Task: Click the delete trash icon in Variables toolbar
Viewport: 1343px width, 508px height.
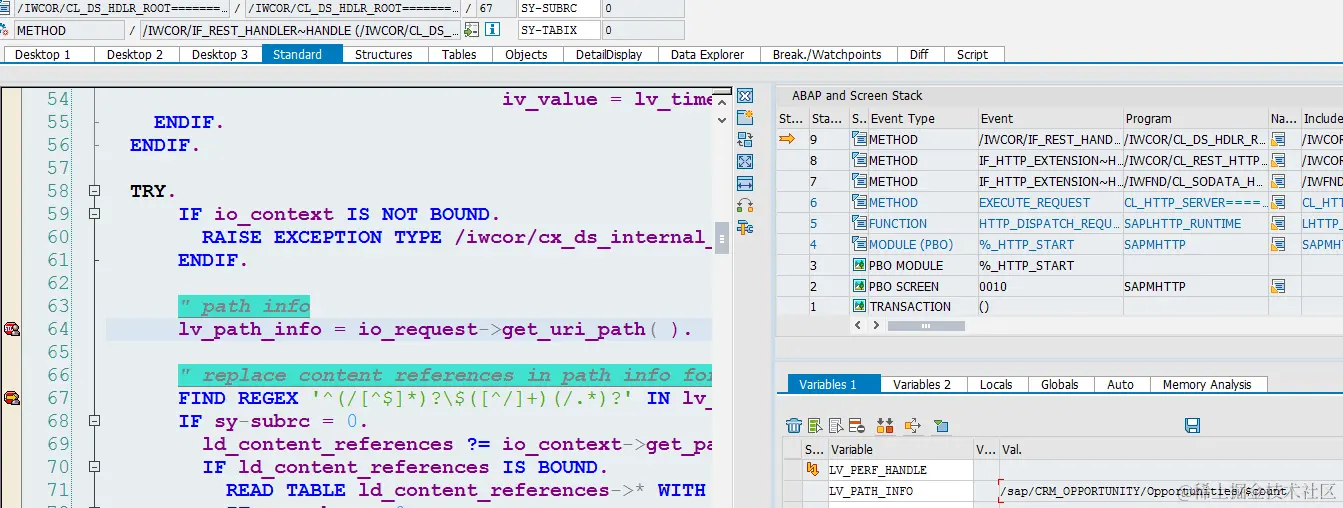Action: point(794,426)
